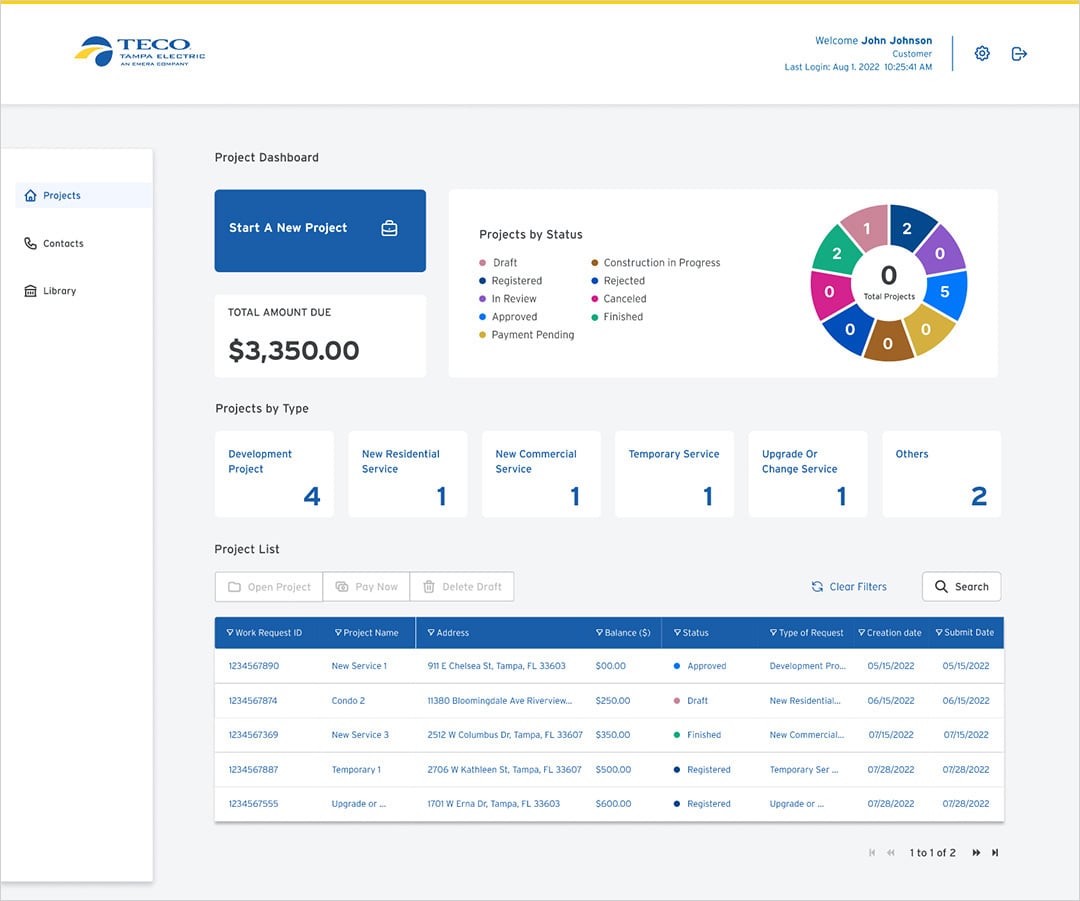Open the Work Request ID column filter
Viewport: 1080px width, 901px height.
(230, 633)
